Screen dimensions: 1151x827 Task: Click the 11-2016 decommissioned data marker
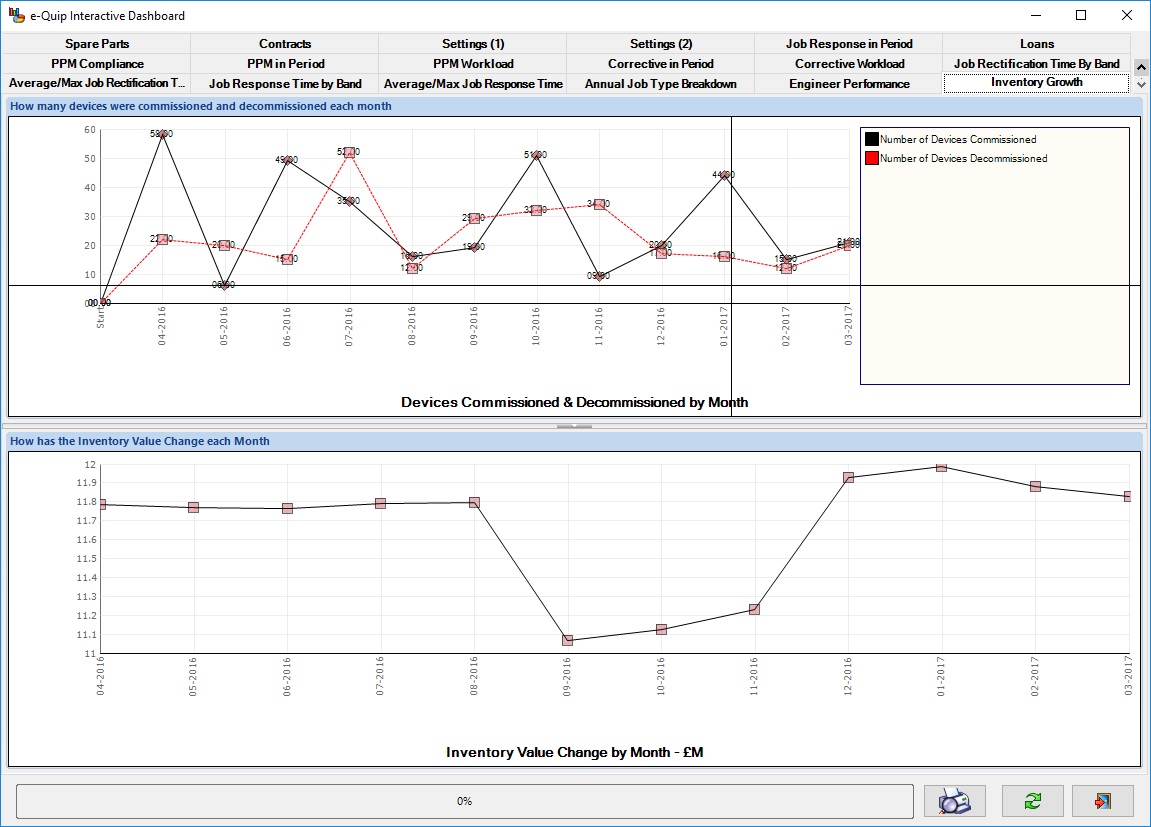pos(599,205)
